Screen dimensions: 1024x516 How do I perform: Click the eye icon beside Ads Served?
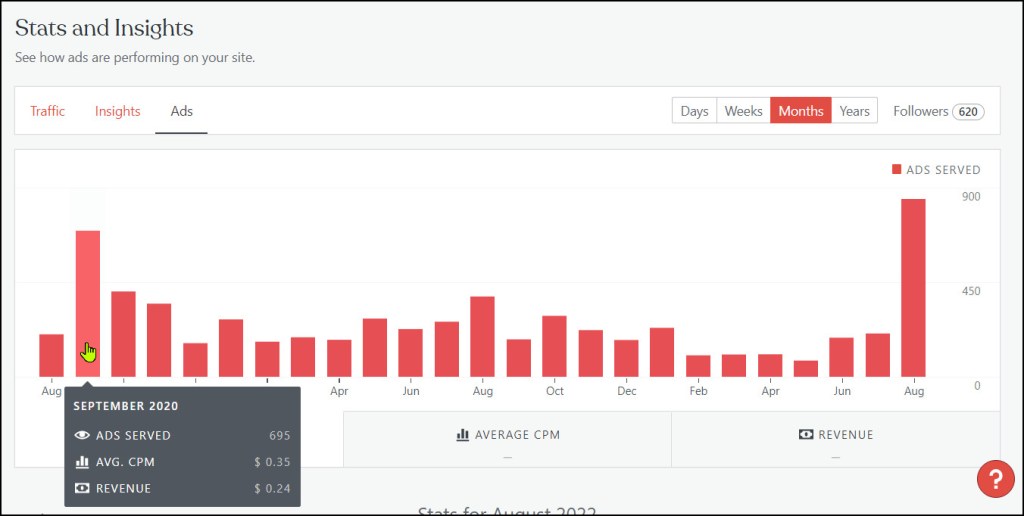[x=82, y=436]
